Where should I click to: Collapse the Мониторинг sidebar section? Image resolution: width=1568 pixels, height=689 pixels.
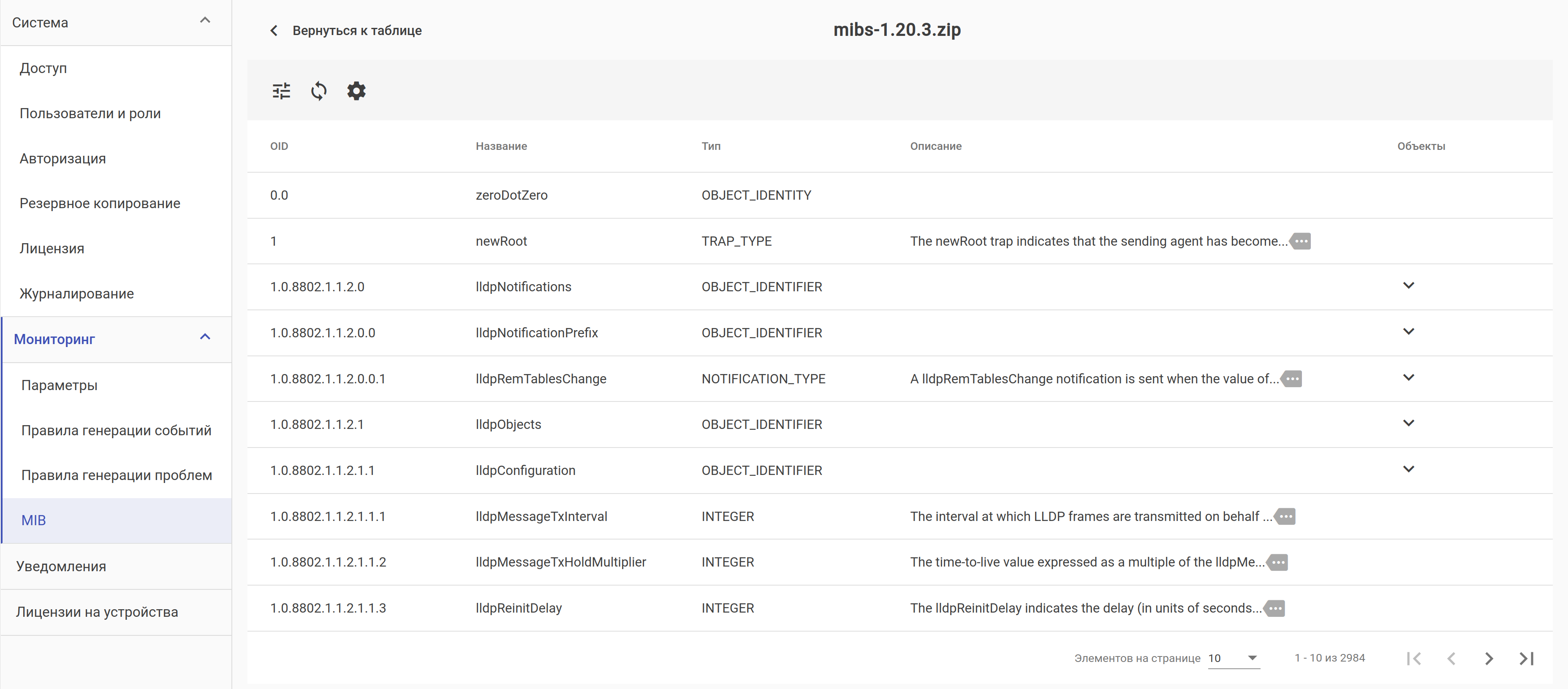(205, 337)
